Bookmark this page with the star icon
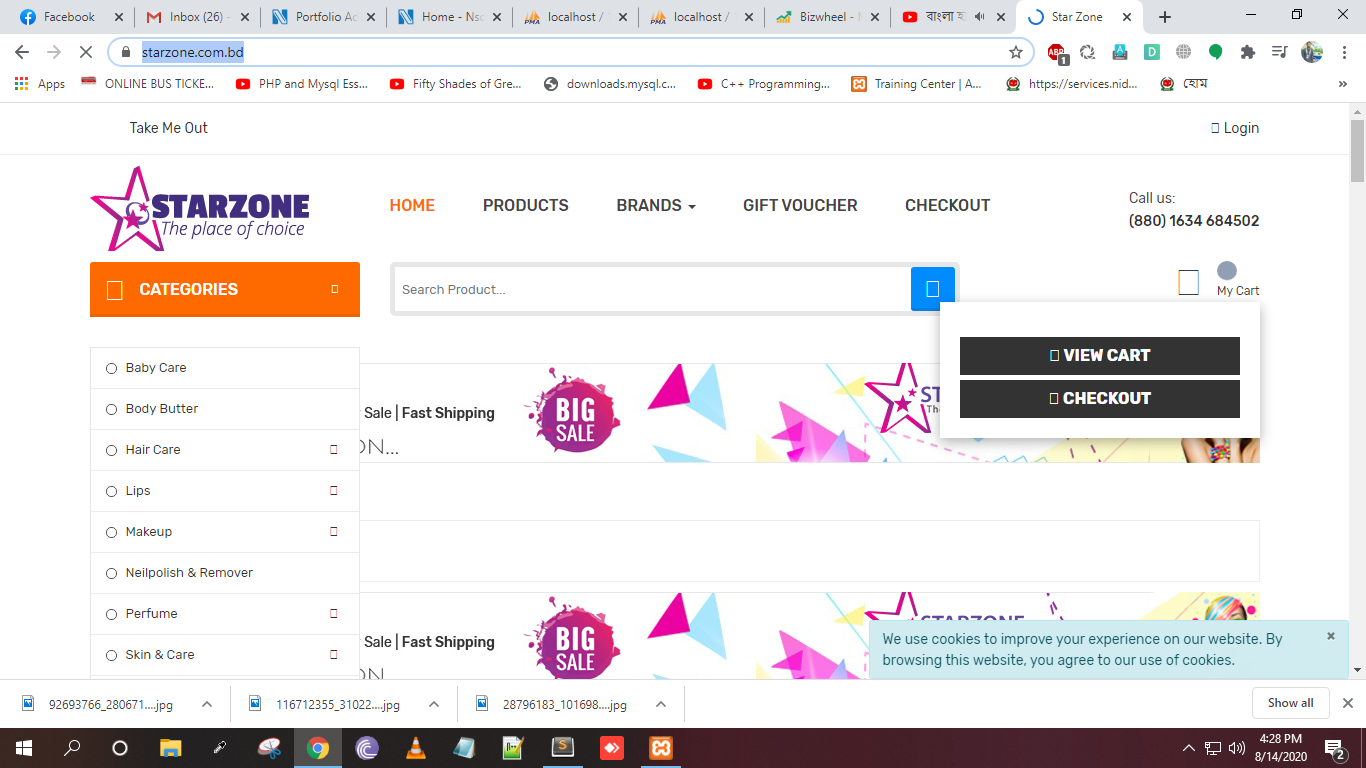 coord(1016,52)
